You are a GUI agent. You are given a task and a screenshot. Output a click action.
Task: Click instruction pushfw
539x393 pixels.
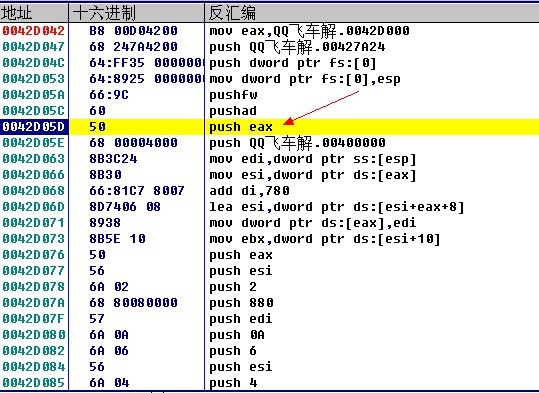tap(233, 95)
